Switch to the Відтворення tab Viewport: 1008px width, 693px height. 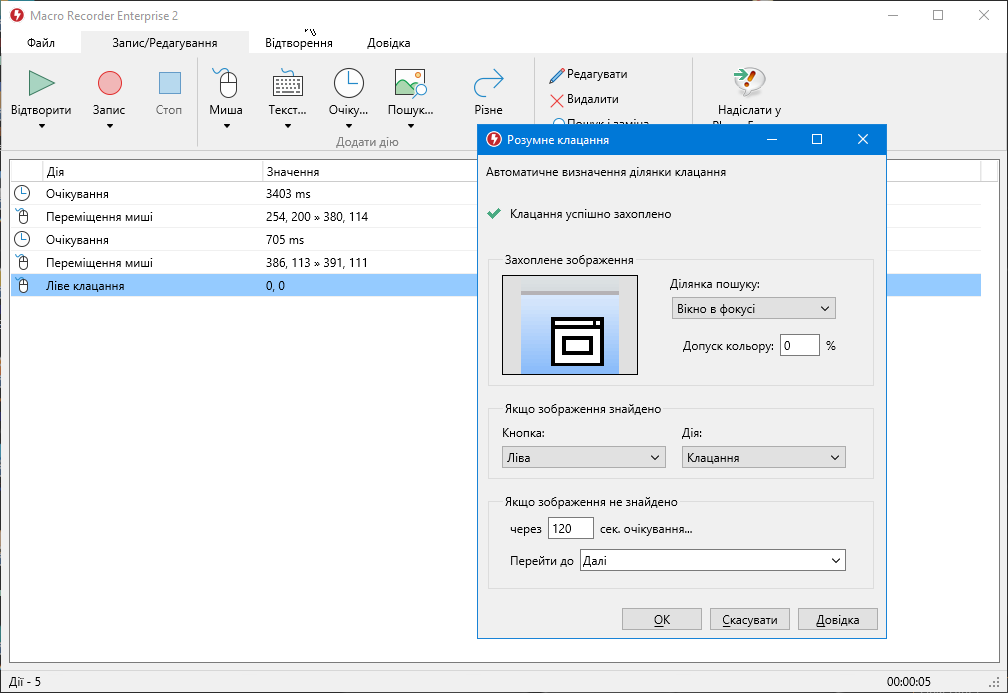click(x=299, y=43)
